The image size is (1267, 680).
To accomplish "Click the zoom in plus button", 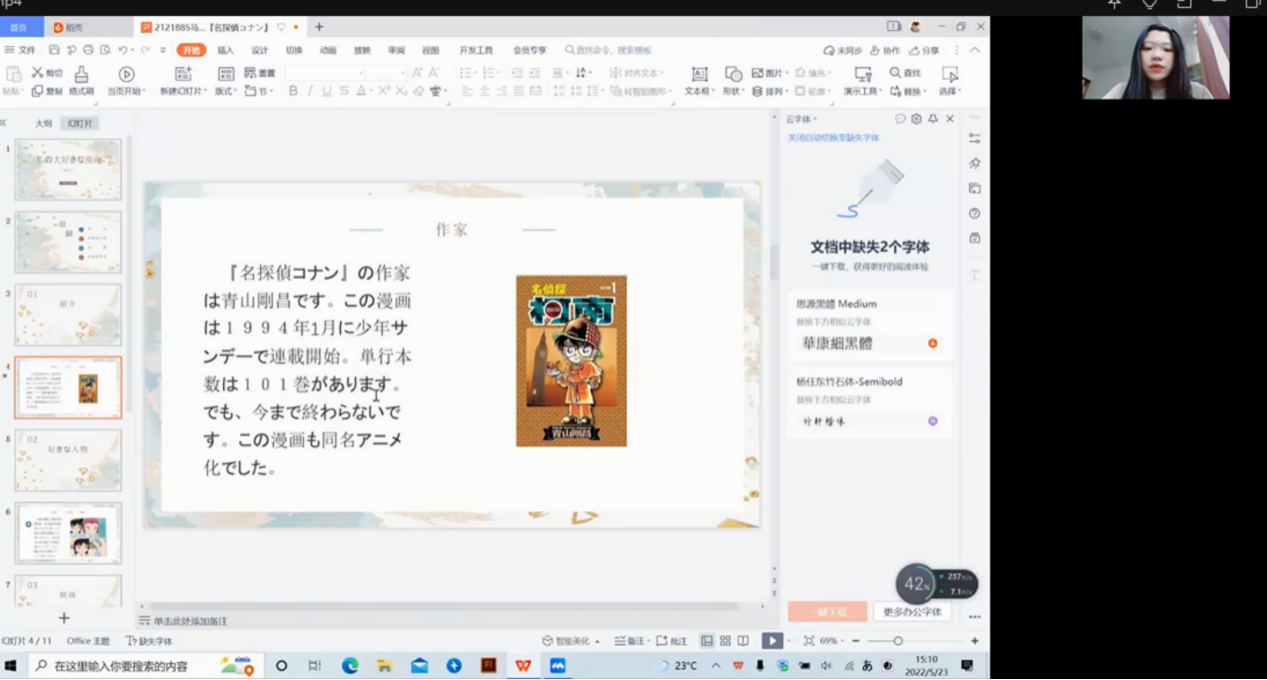I will (975, 641).
